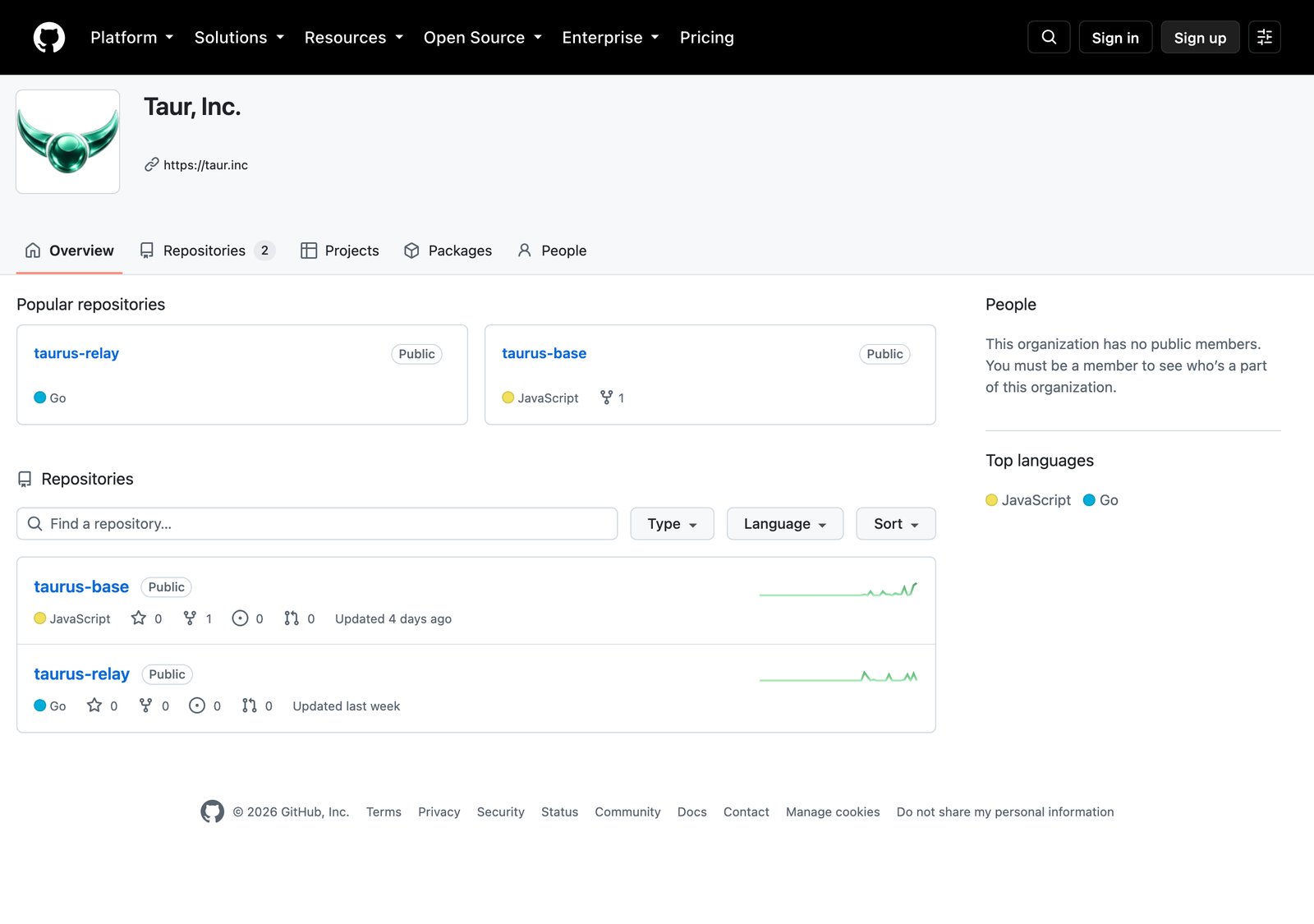Open taurus-relay in the repositories list
Image resolution: width=1314 pixels, height=924 pixels.
[81, 673]
